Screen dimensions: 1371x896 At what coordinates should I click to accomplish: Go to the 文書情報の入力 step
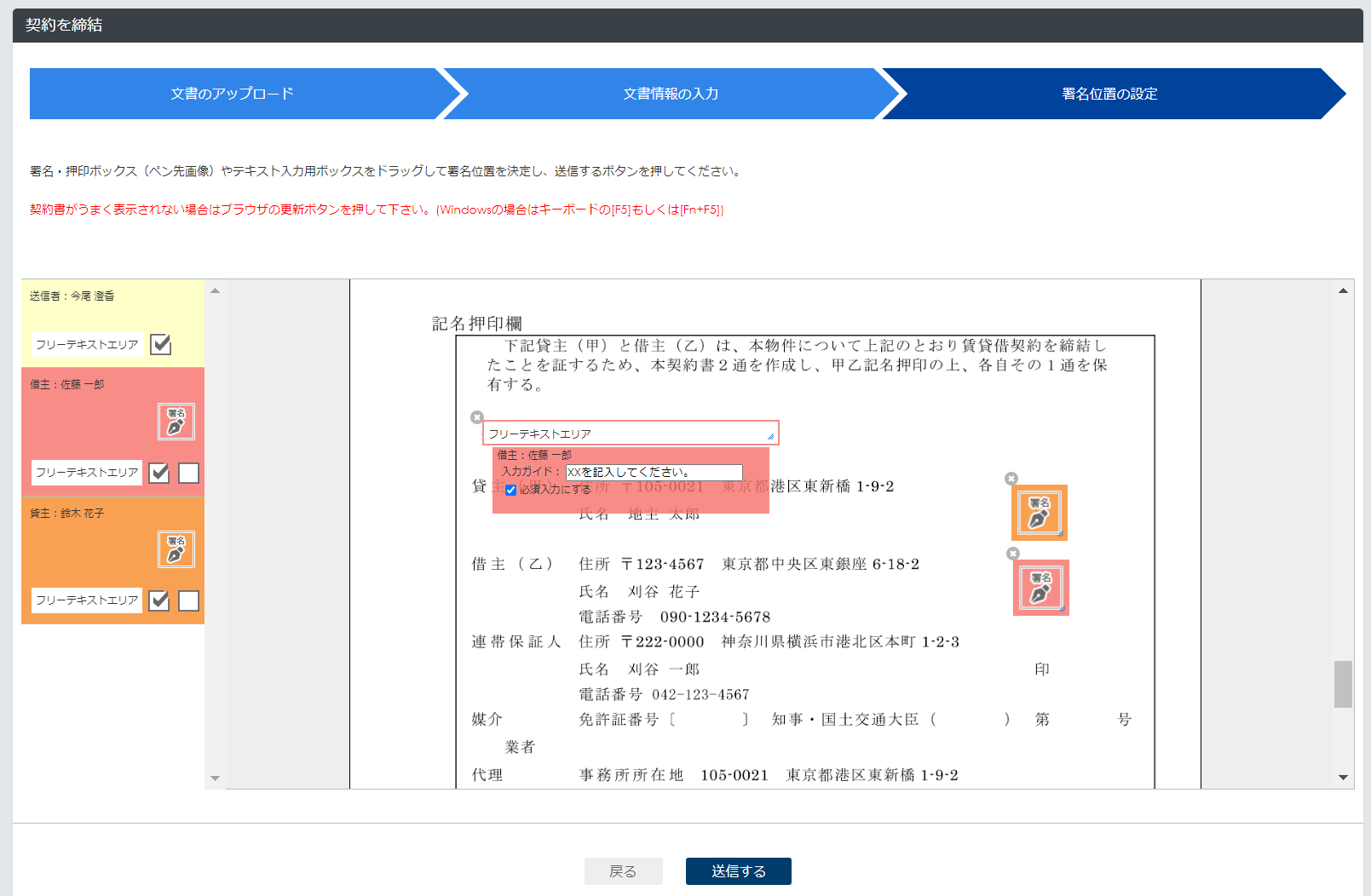(x=671, y=94)
